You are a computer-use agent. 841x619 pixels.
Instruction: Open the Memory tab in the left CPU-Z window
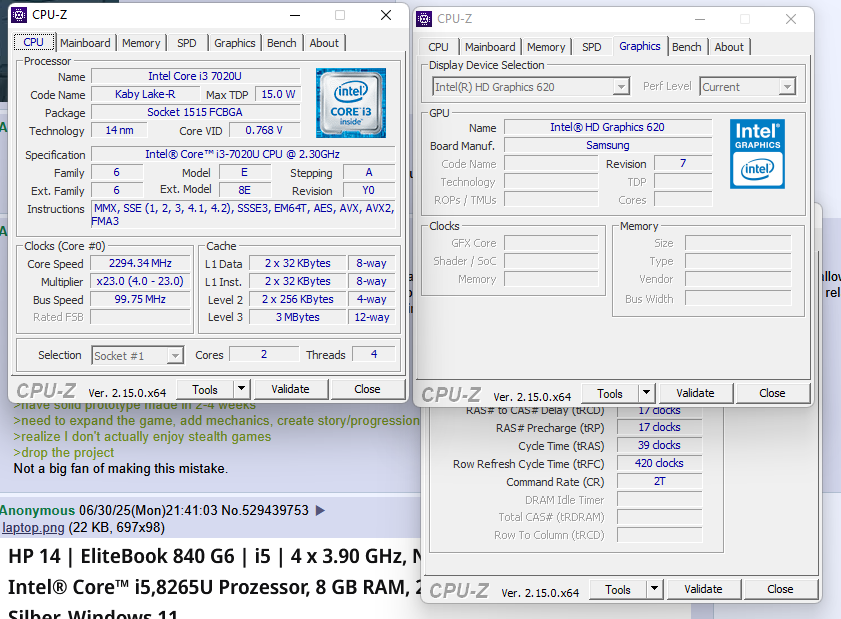coord(141,43)
